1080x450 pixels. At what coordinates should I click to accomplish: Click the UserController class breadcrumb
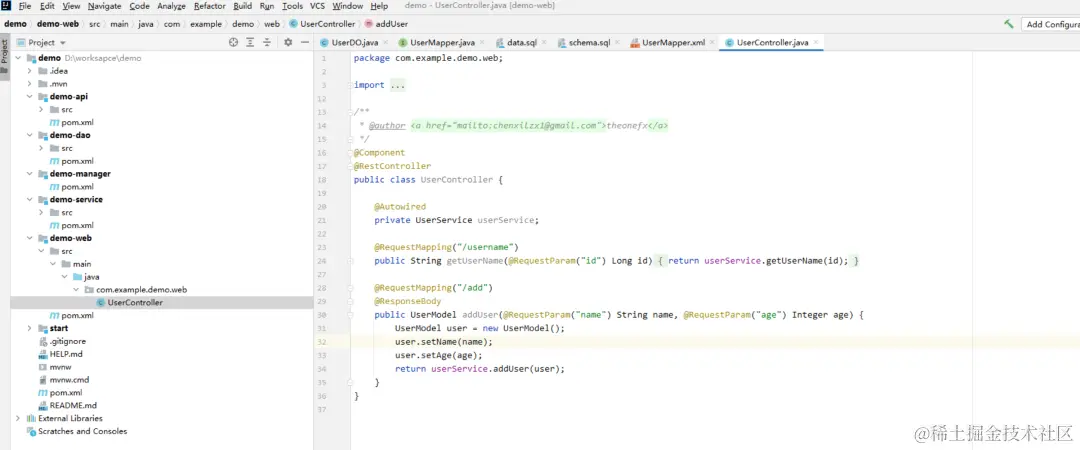pos(322,23)
